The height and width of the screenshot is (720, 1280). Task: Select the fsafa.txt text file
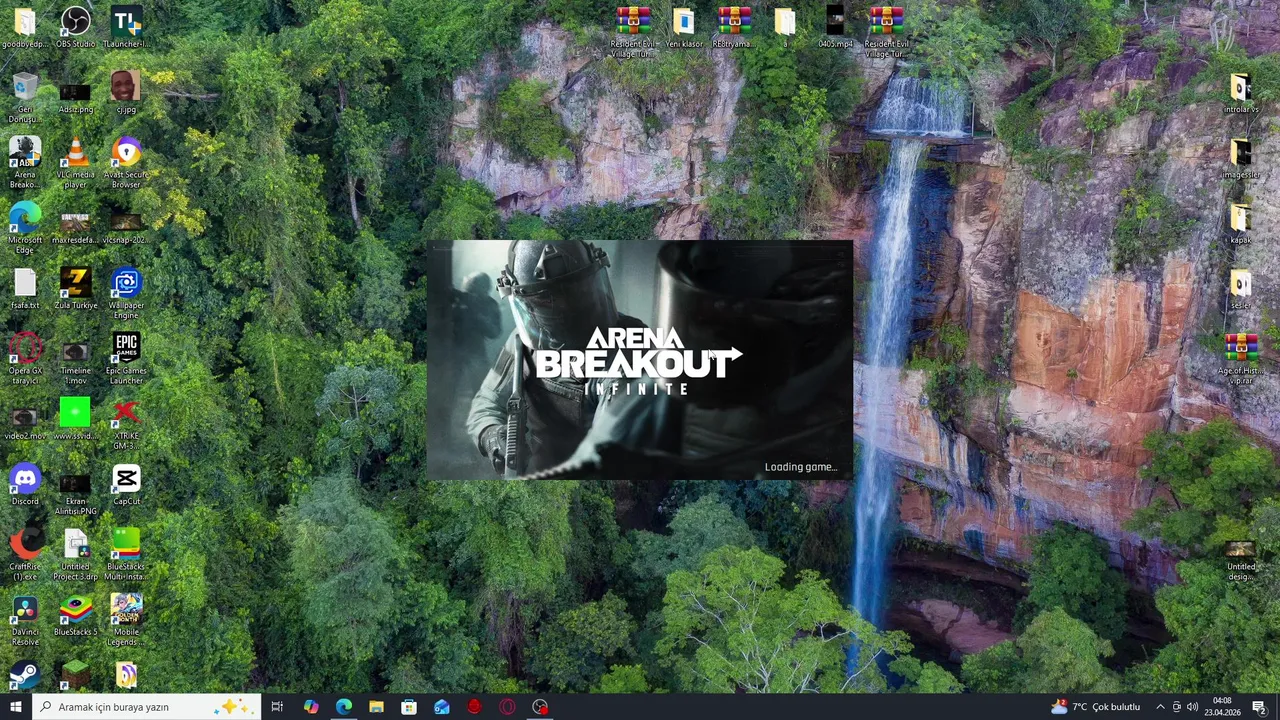coord(25,288)
